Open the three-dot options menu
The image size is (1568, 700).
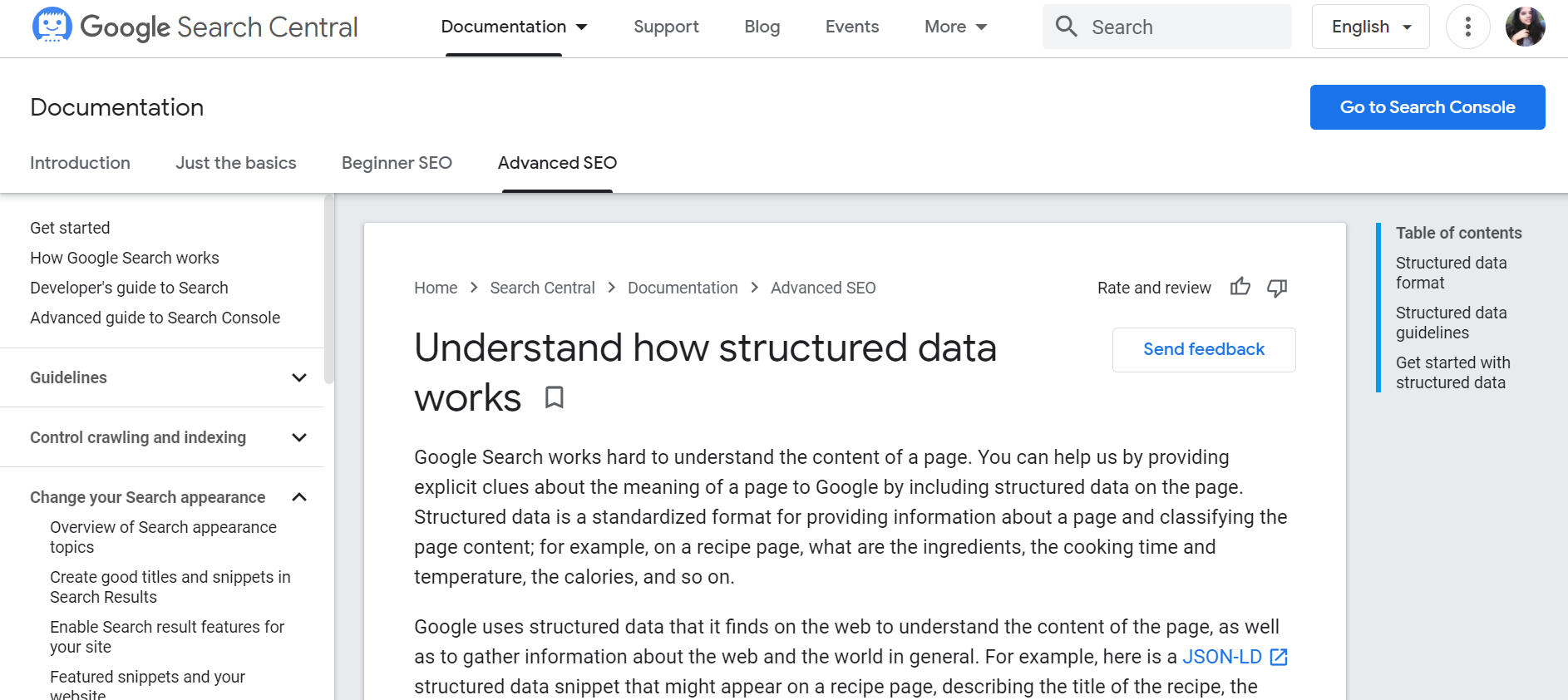tap(1467, 27)
